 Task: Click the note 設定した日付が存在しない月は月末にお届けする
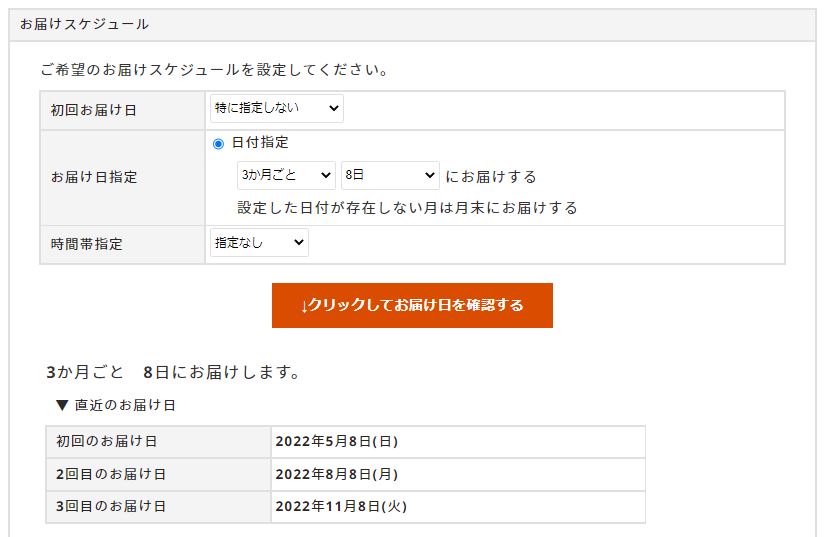(407, 208)
